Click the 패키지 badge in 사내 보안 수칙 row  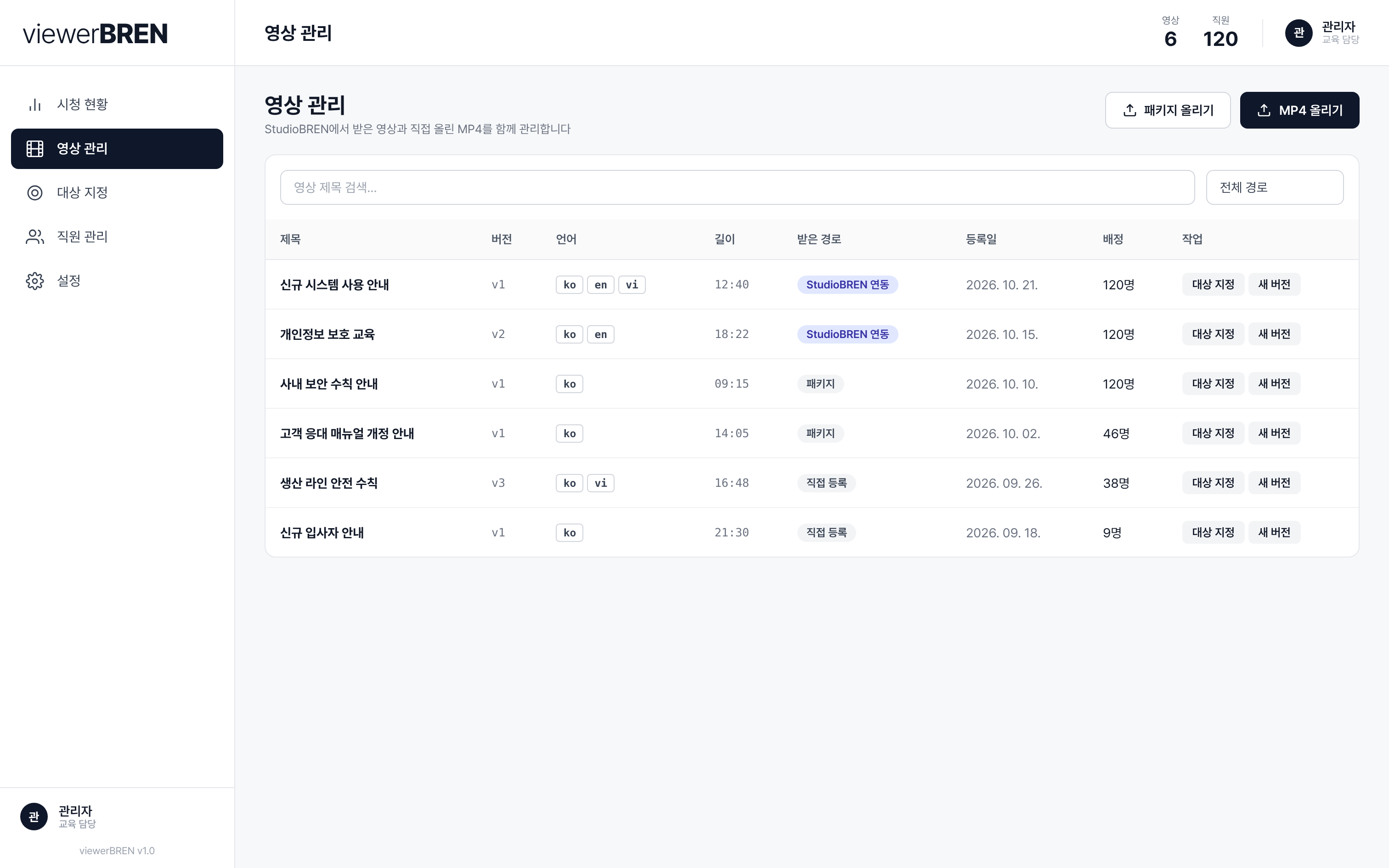click(820, 383)
